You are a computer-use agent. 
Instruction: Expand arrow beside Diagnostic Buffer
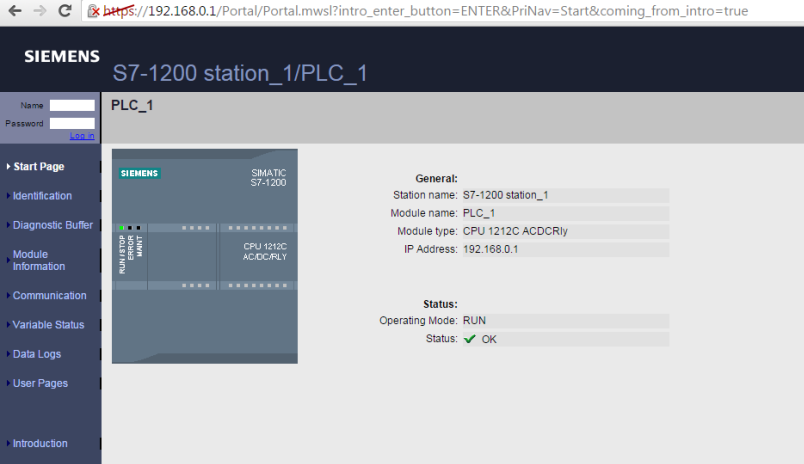point(8,225)
